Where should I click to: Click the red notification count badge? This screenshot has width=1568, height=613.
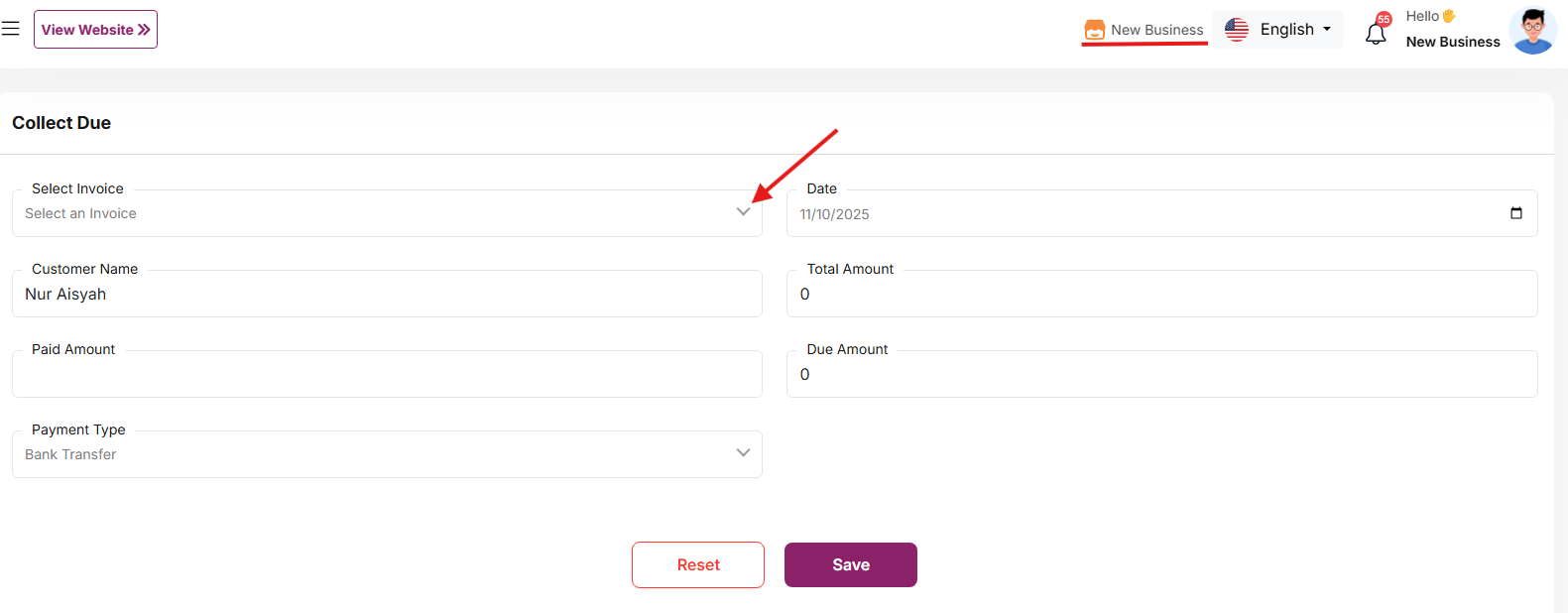[x=1384, y=19]
